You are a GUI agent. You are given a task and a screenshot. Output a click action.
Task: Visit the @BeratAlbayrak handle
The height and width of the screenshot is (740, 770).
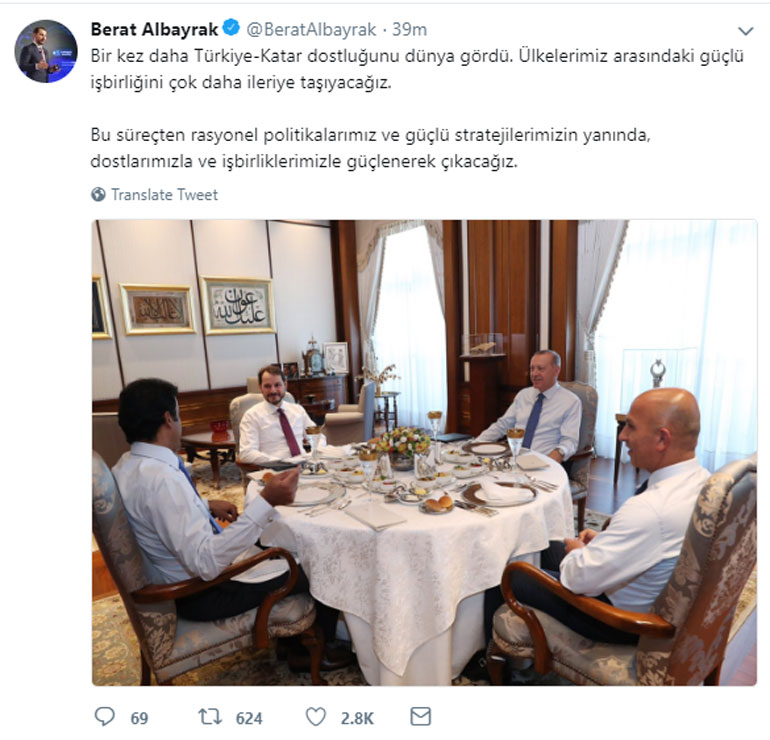click(311, 29)
